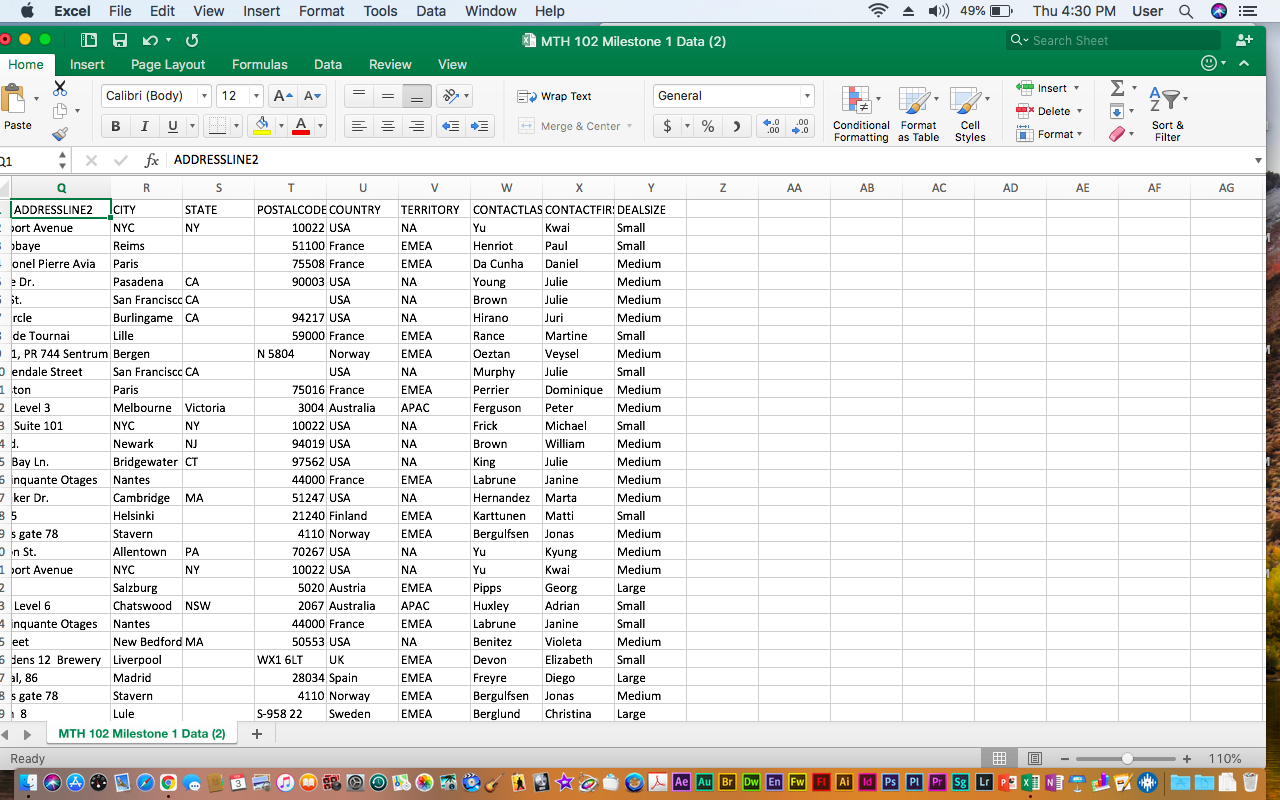
Task: Open the Fill down arrow icon
Action: 1117,111
